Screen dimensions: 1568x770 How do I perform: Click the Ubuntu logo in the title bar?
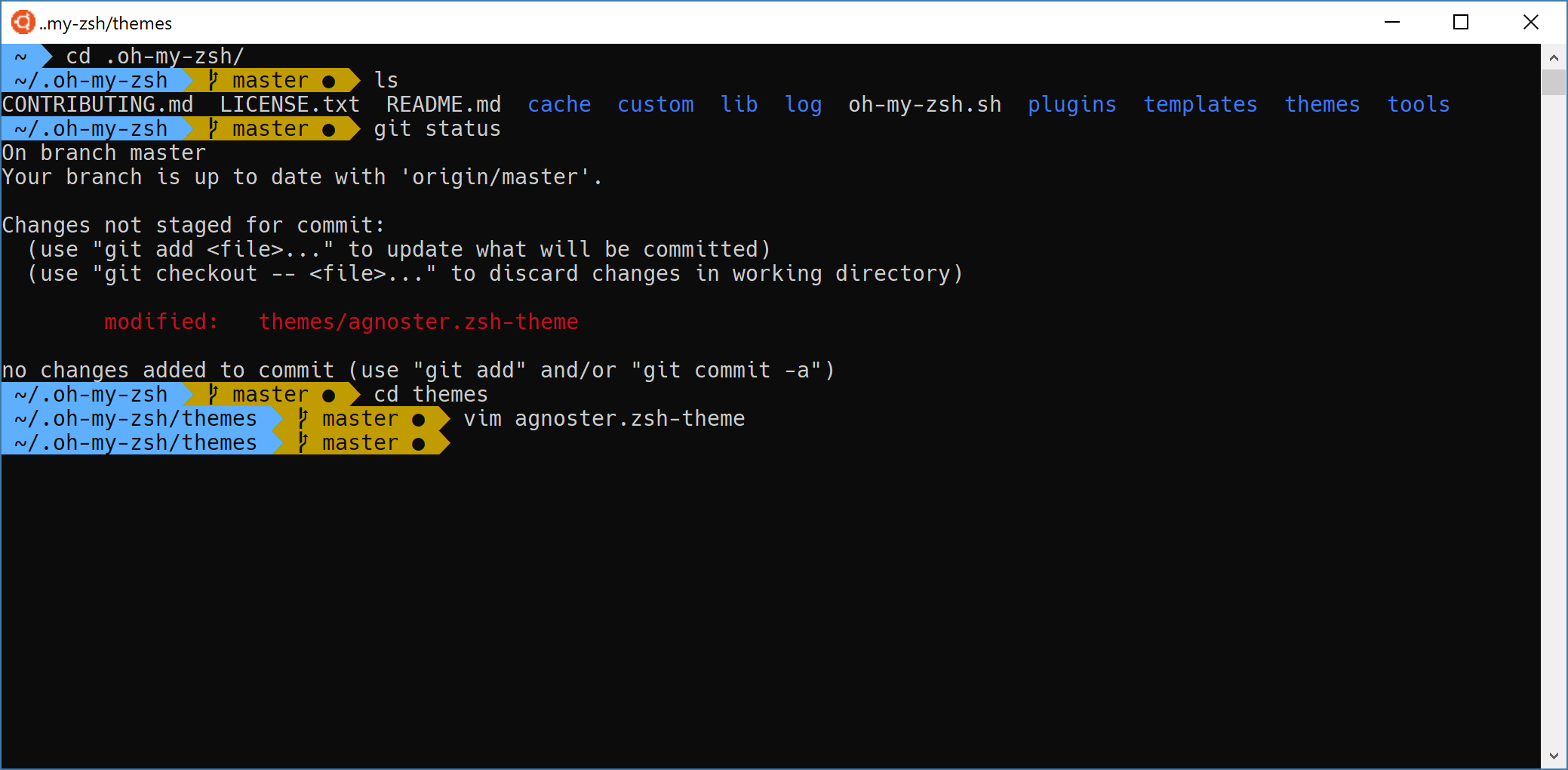pos(23,23)
